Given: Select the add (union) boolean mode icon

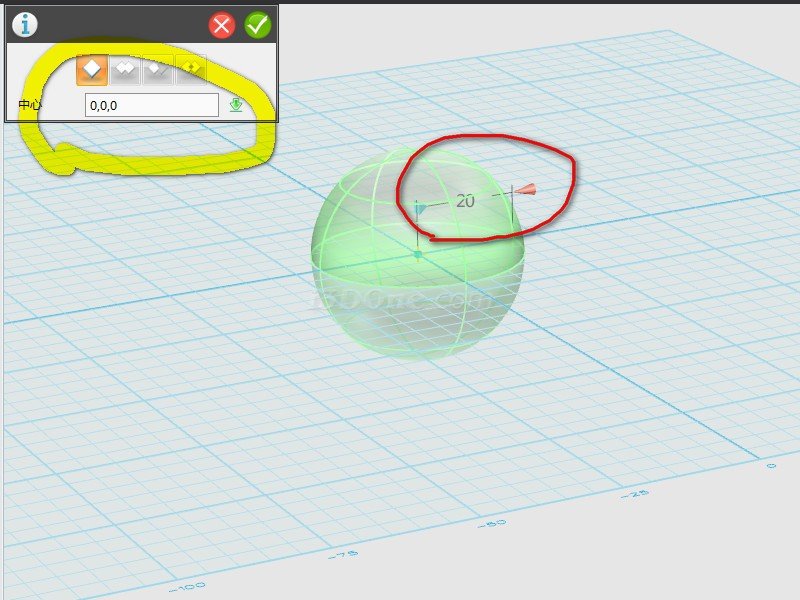Looking at the screenshot, I should pos(125,70).
